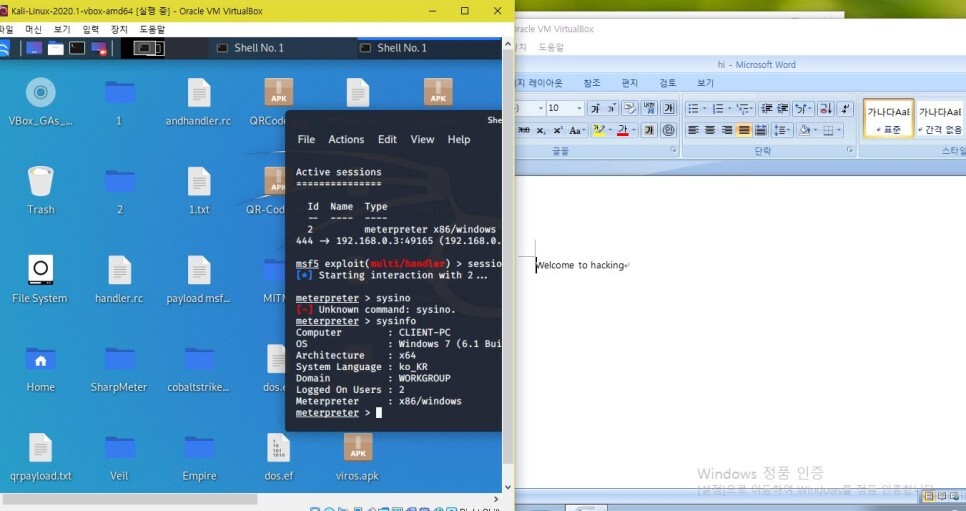
Task: Open the screen recorder panel launcher
Action: click(99, 48)
